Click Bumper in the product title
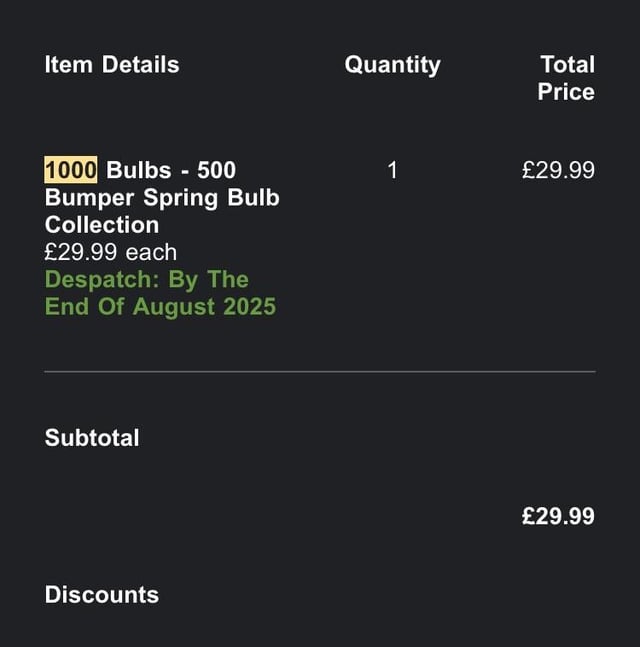The image size is (640, 647). coord(89,198)
